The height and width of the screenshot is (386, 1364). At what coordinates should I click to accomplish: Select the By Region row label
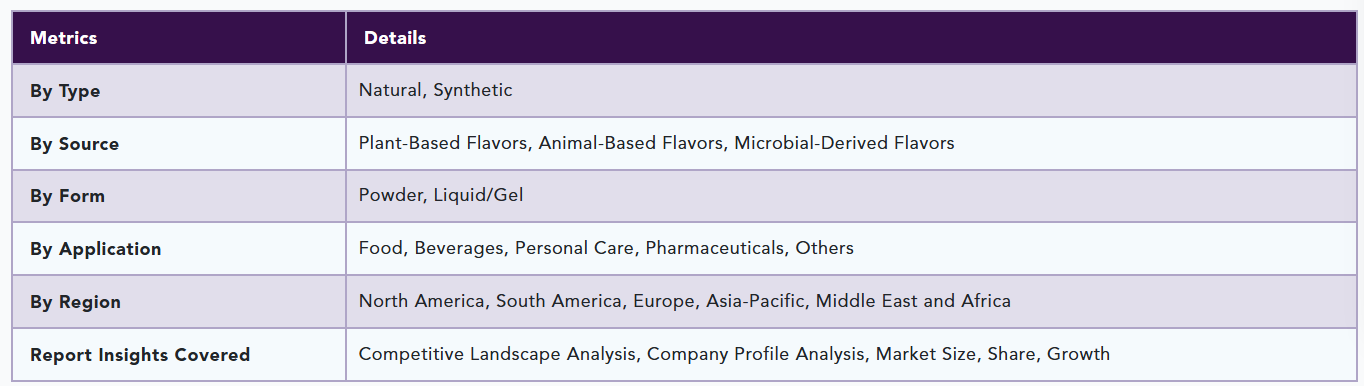click(75, 302)
